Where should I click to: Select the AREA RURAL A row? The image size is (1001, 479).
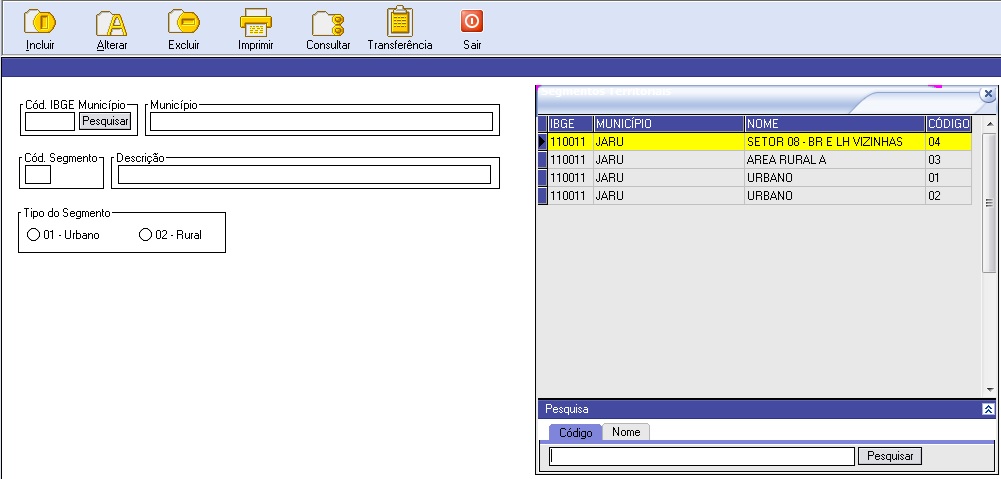click(760, 160)
